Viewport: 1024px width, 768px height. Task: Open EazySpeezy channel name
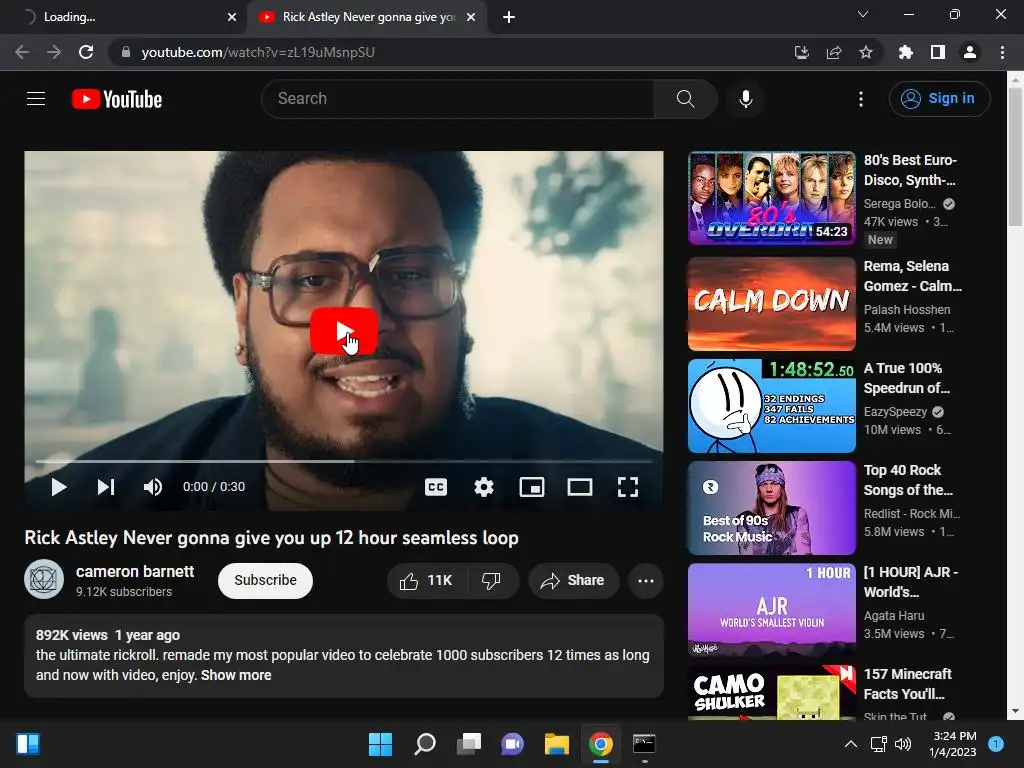895,411
